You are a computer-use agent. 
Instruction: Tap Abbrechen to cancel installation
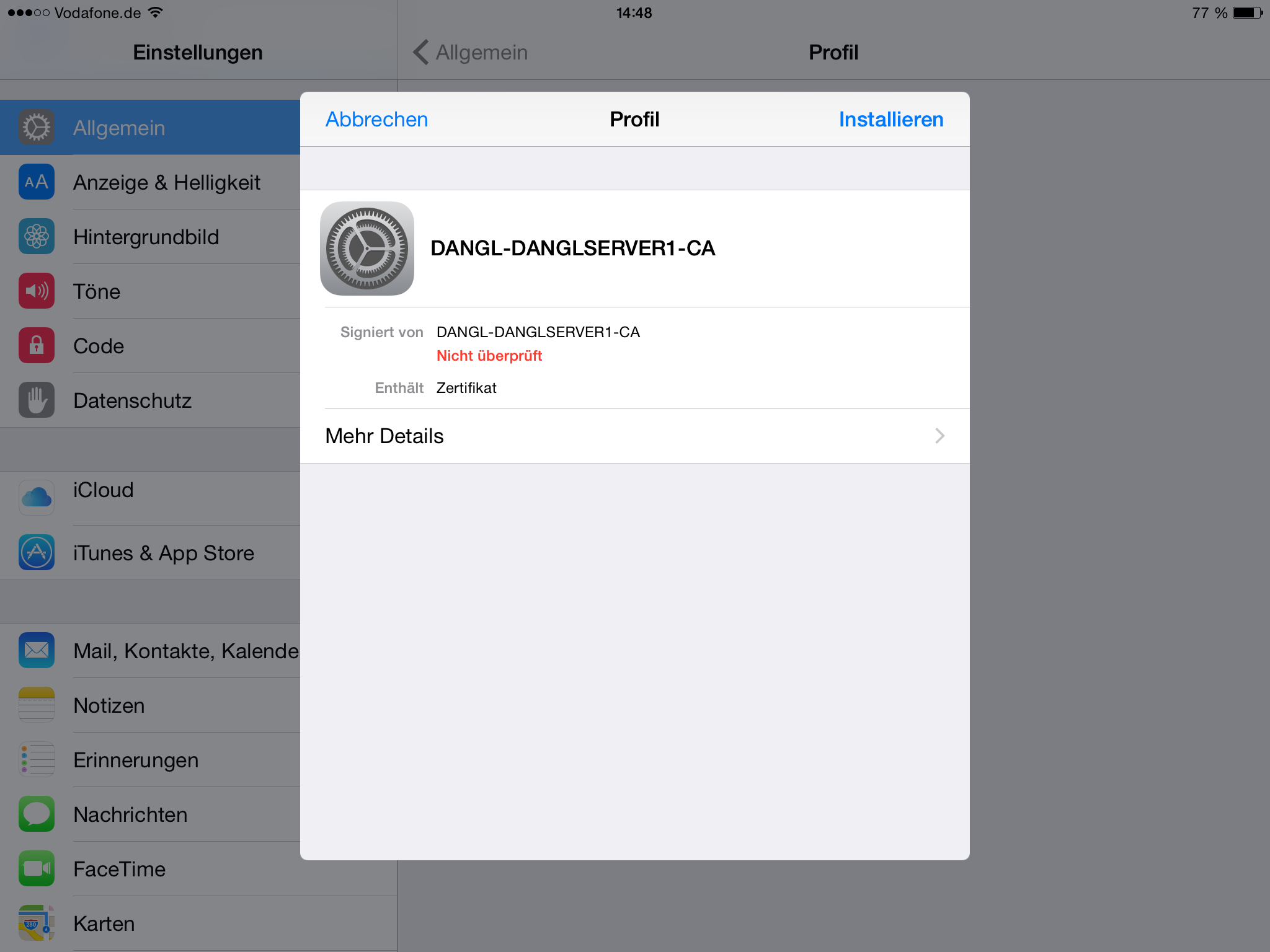pos(376,119)
